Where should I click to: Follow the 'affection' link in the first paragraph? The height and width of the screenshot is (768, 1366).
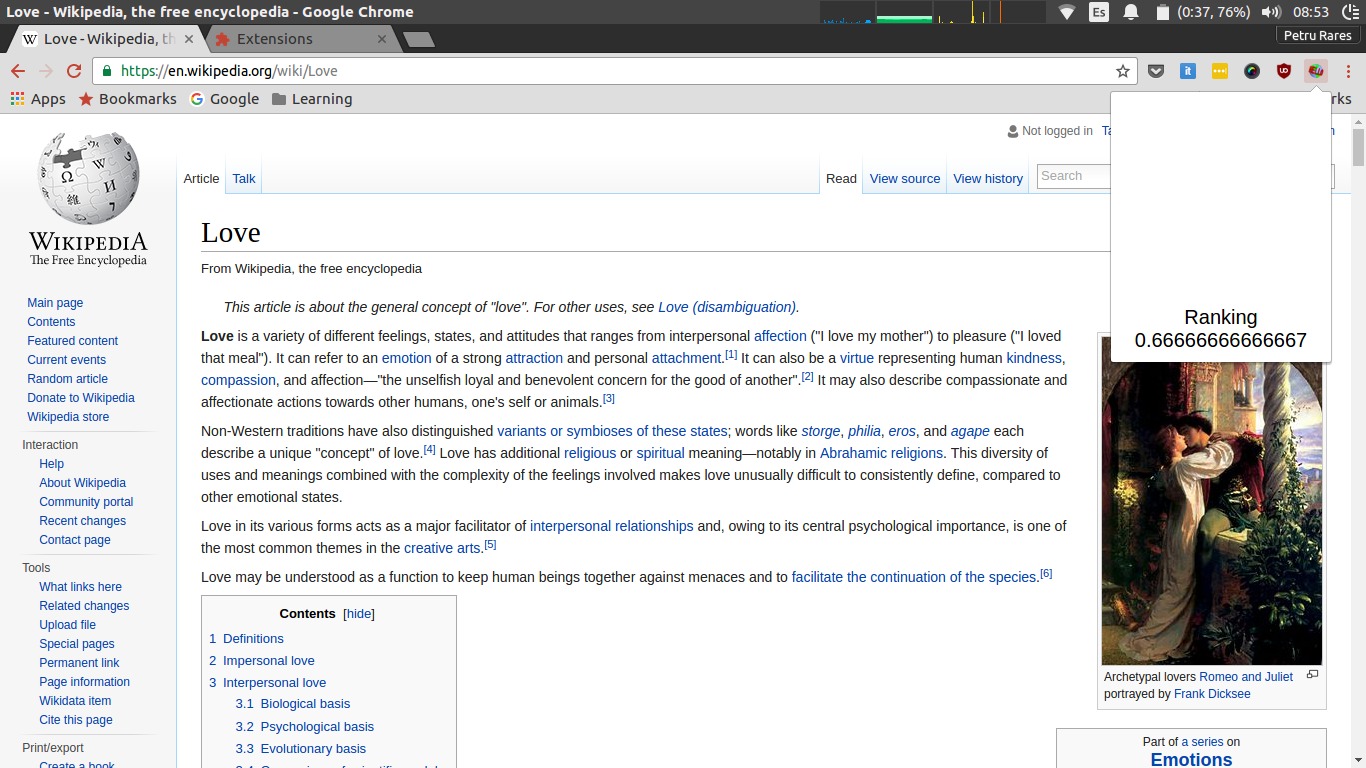(780, 336)
